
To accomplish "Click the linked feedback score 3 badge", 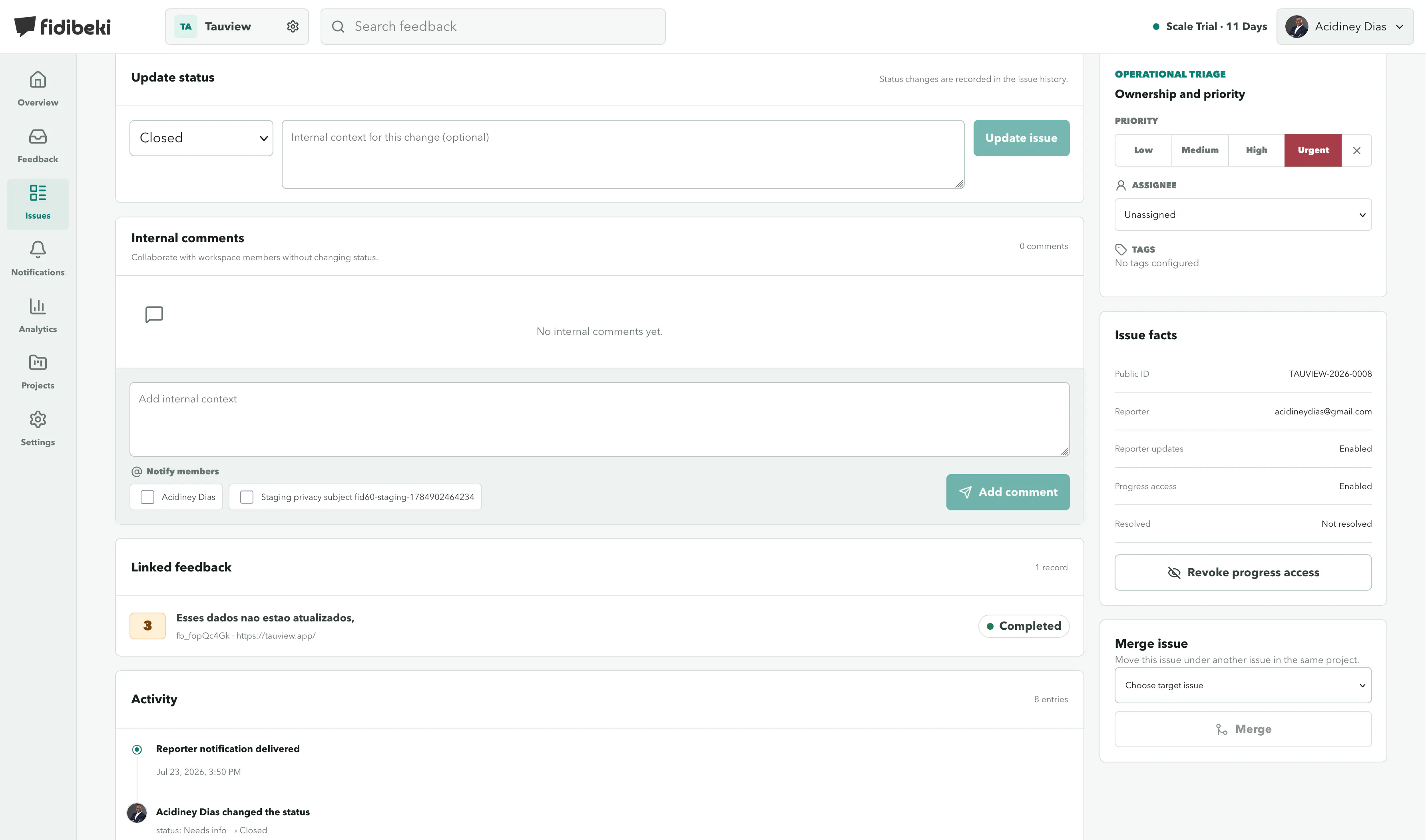I will [148, 625].
